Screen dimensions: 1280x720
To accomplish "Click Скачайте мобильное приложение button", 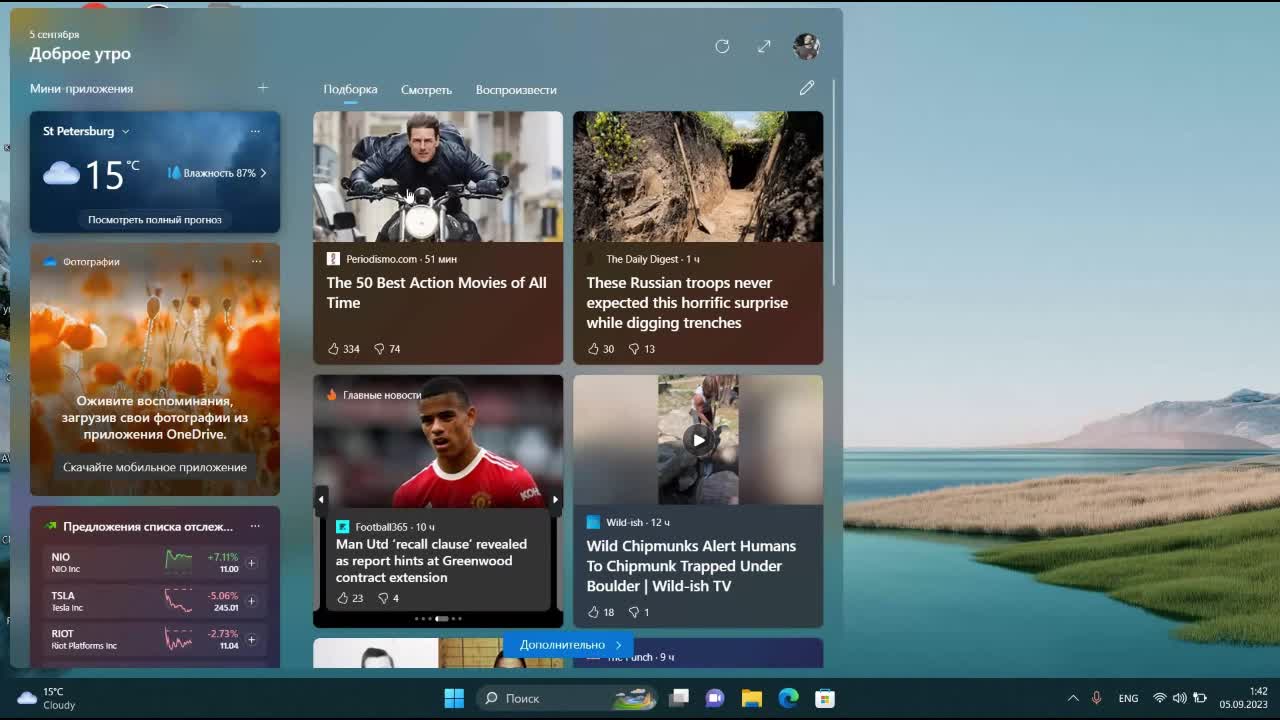I will point(155,467).
